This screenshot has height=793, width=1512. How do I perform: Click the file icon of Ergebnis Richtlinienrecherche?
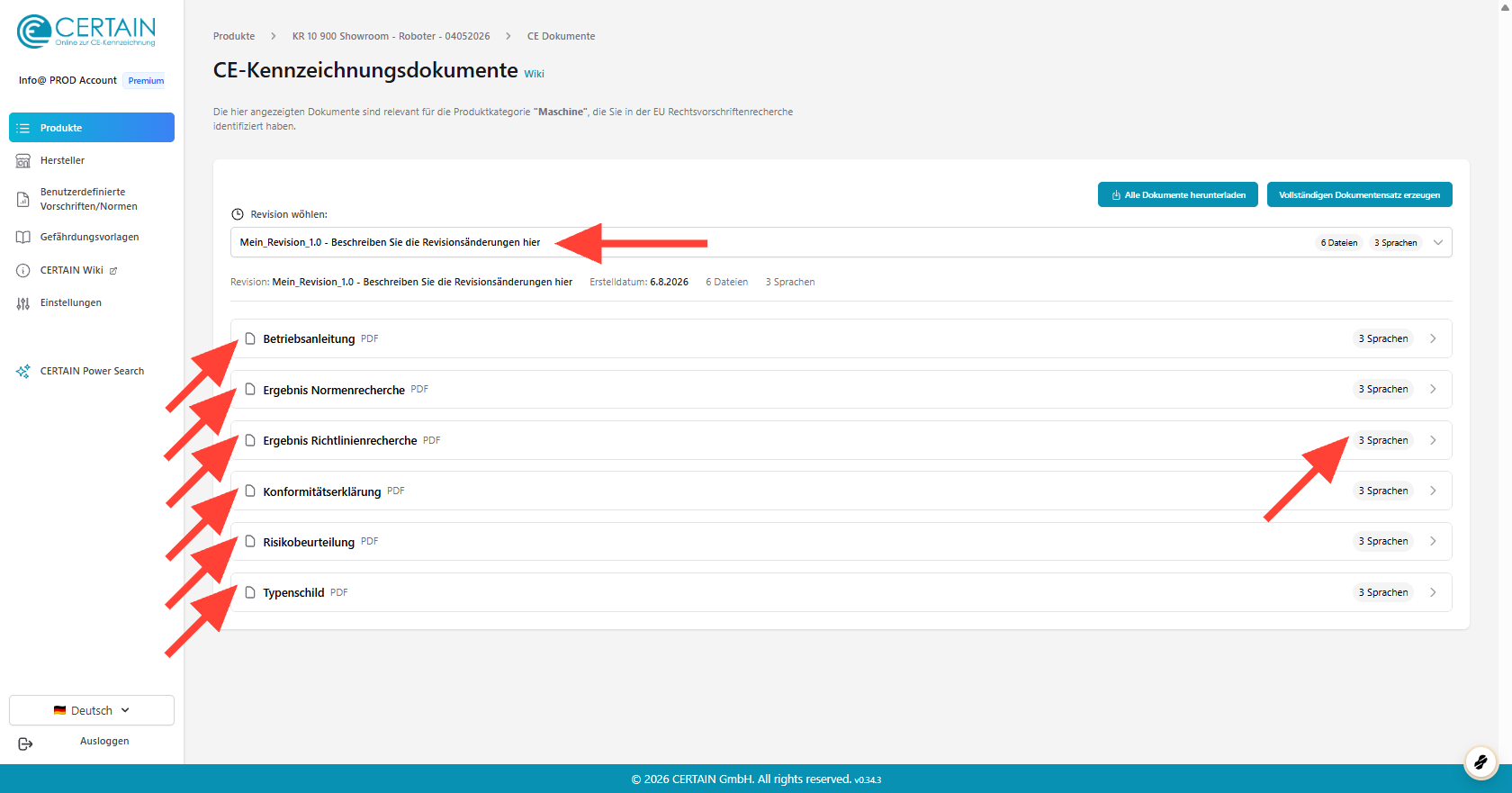250,440
